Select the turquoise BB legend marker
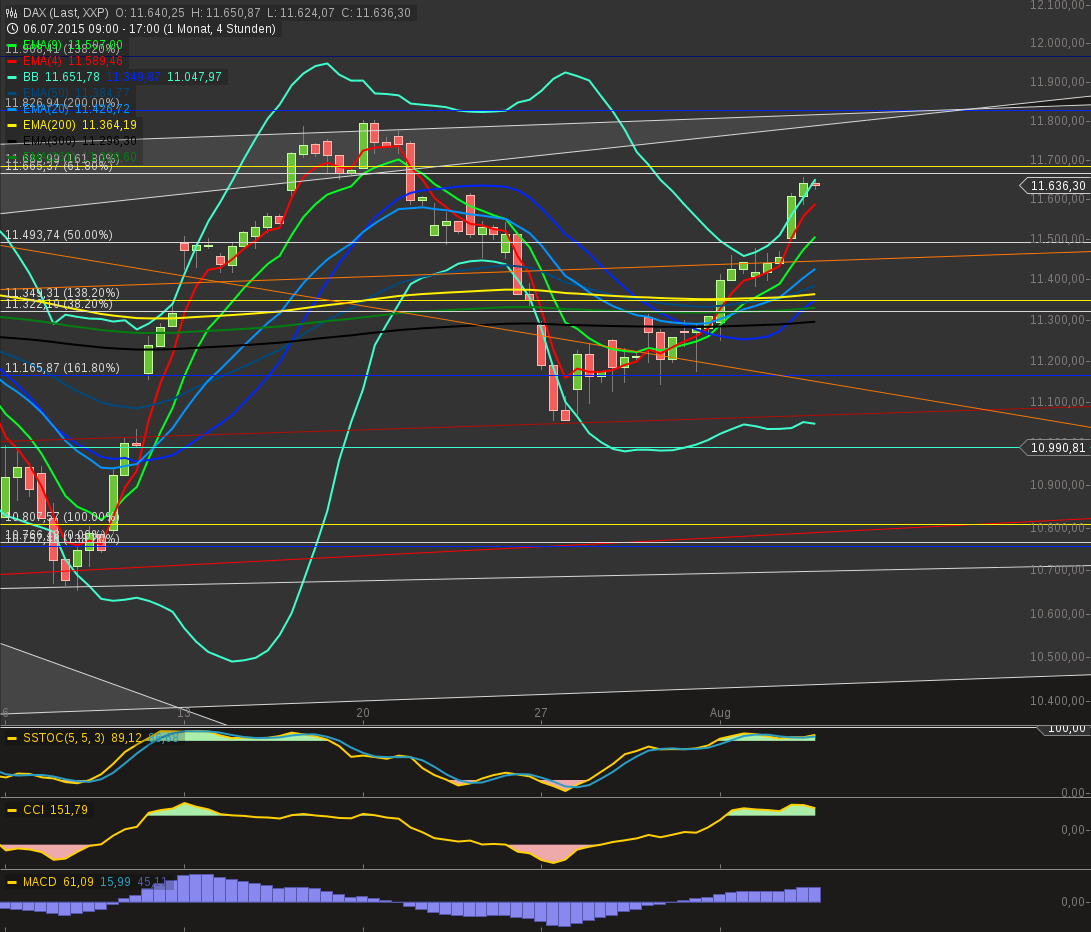The width and height of the screenshot is (1091, 932). point(12,77)
